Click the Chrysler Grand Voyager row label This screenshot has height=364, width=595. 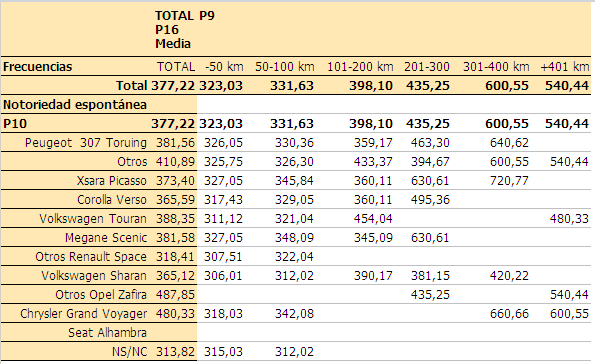(83, 314)
